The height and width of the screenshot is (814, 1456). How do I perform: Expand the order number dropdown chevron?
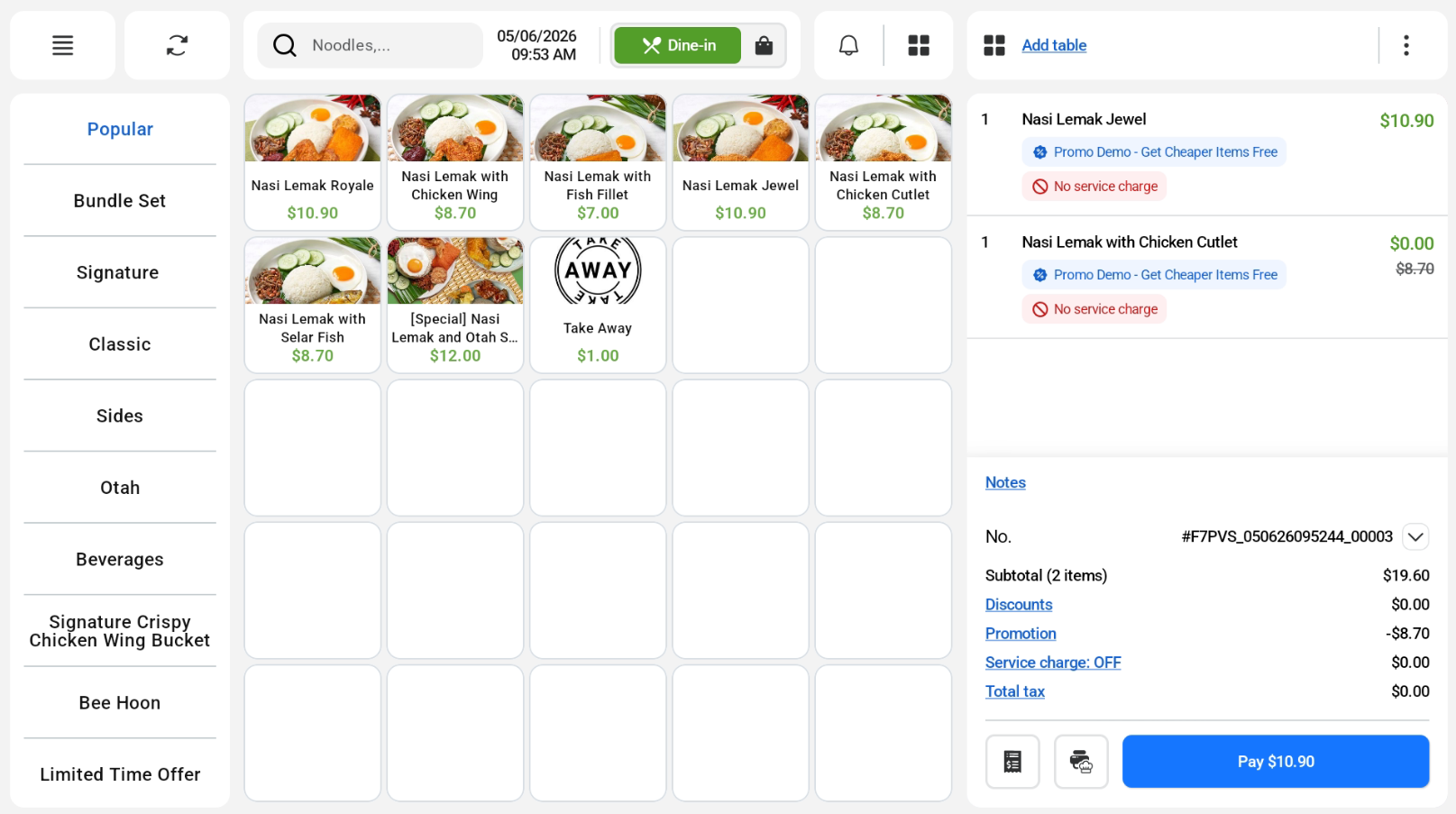1415,536
